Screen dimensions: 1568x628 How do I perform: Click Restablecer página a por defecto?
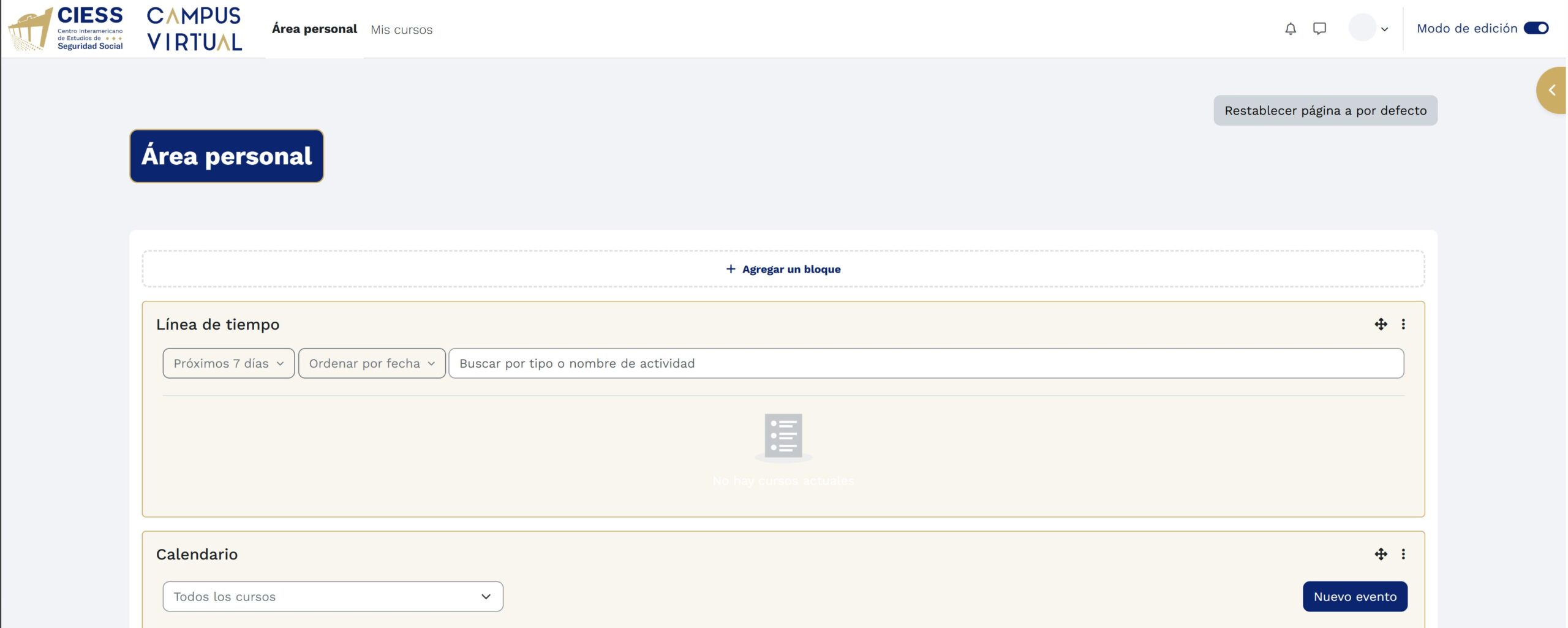[1325, 110]
